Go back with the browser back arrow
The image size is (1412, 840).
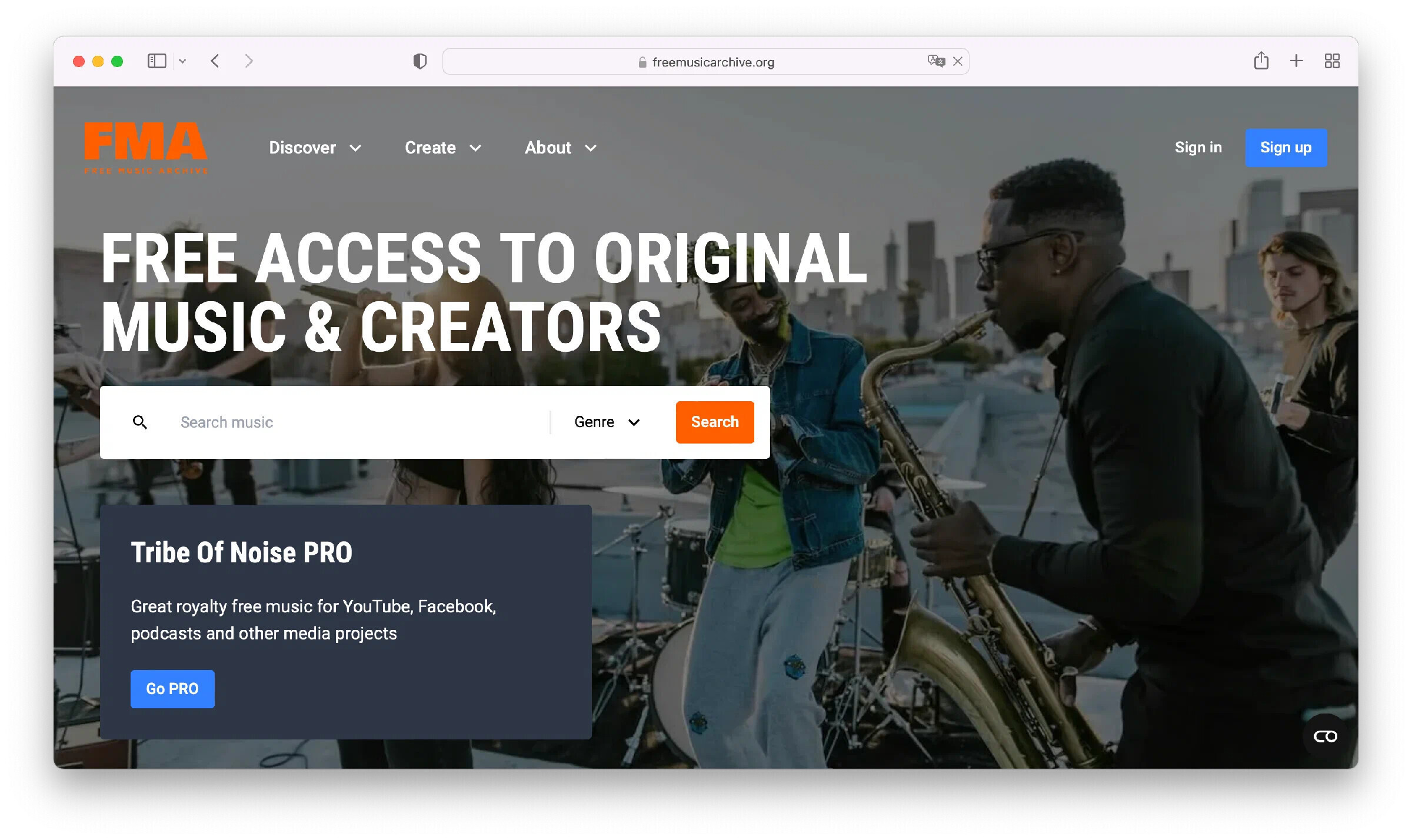point(215,61)
